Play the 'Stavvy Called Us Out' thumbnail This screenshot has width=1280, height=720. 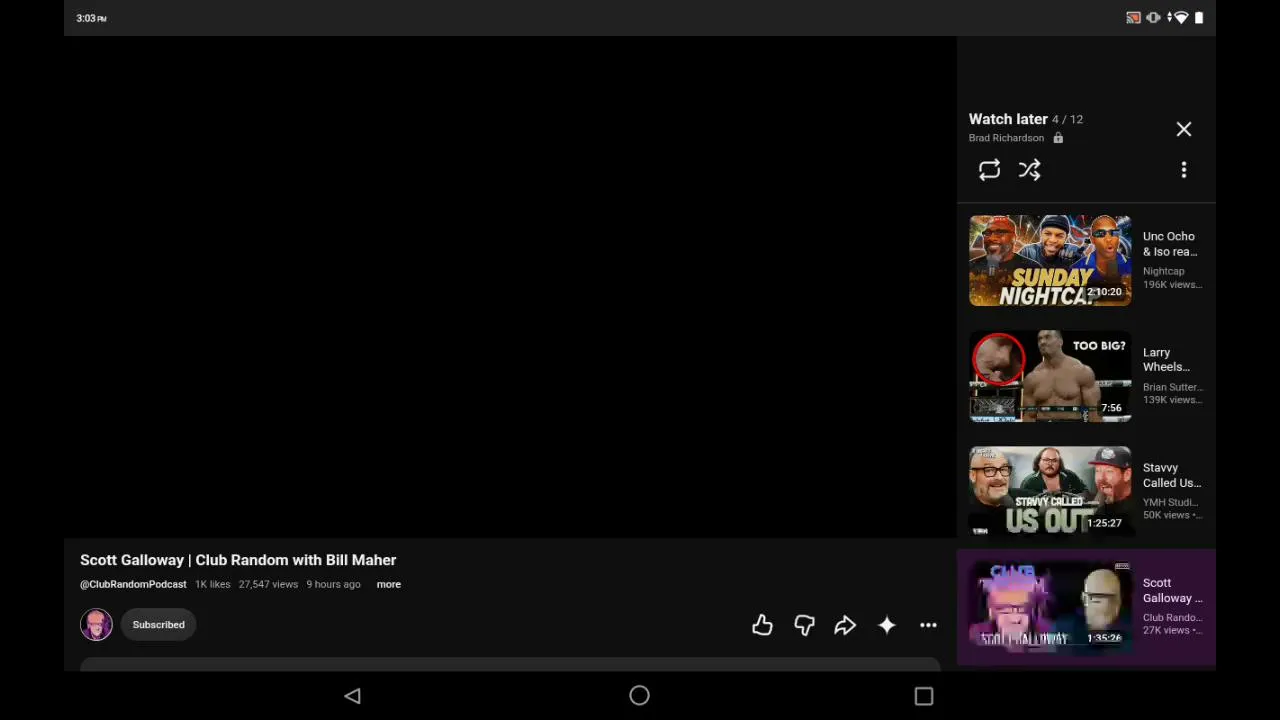tap(1050, 491)
